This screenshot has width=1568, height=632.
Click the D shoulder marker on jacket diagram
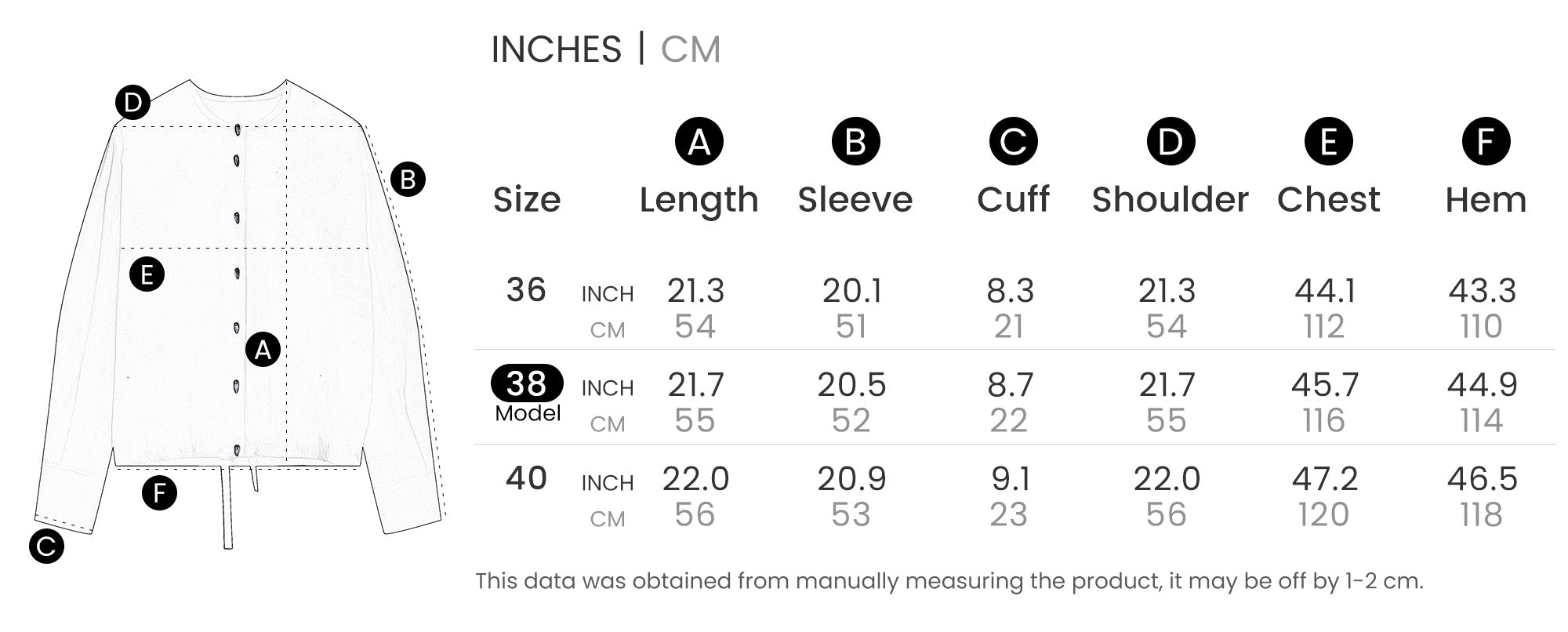coord(132,102)
